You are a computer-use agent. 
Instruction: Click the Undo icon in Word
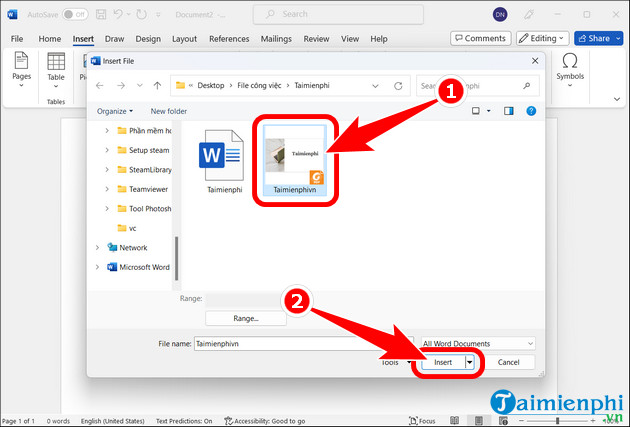pos(118,14)
